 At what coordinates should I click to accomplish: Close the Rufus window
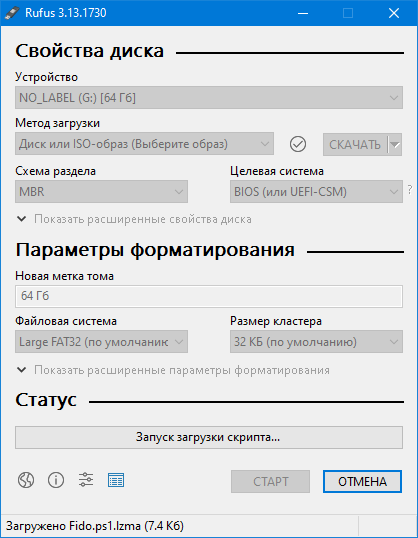point(394,13)
